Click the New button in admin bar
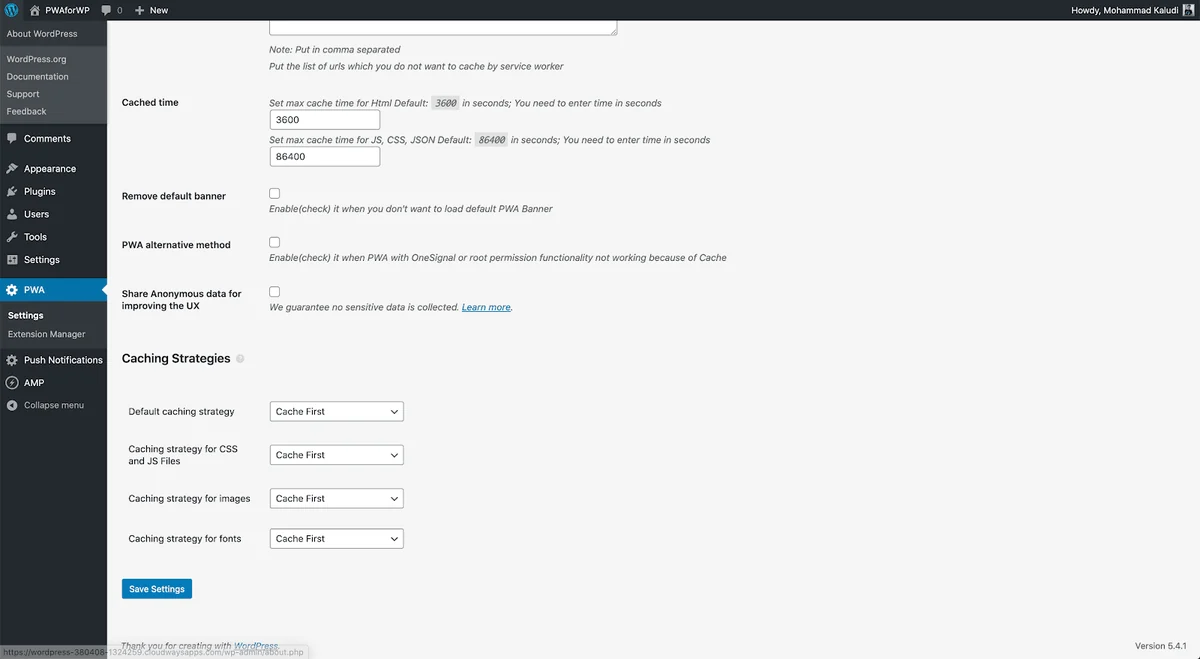 tap(152, 10)
